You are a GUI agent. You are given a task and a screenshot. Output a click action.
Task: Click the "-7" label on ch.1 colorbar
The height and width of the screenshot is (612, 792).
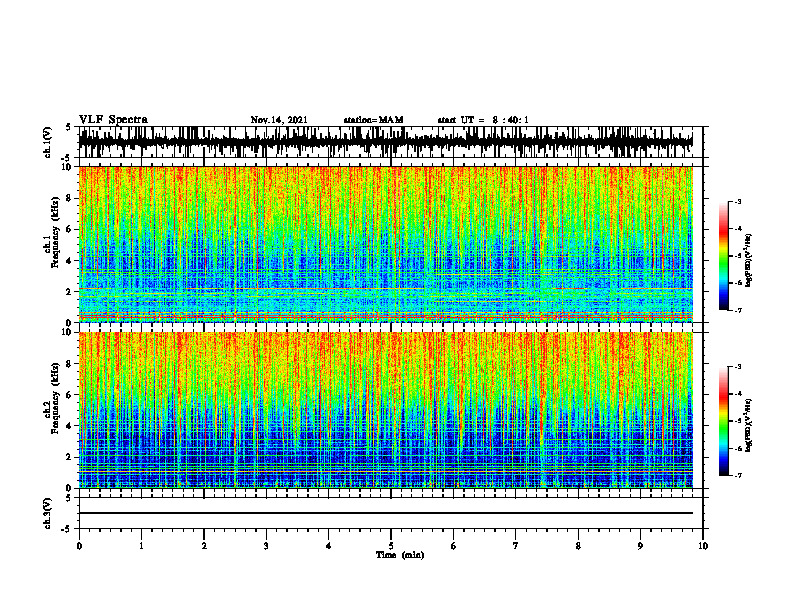point(738,310)
